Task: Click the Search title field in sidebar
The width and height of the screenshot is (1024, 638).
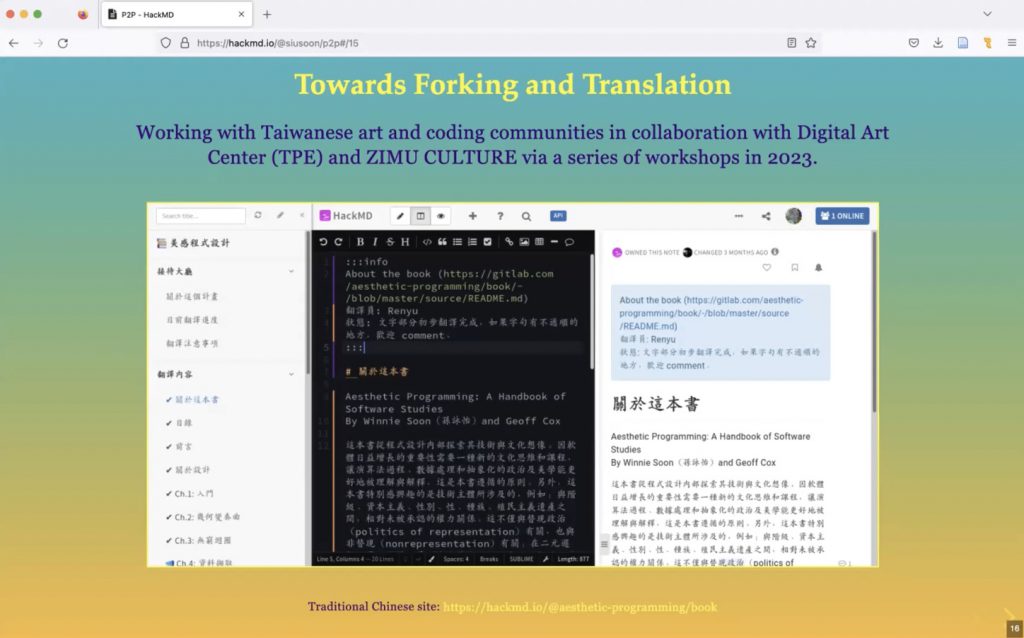Action: [x=200, y=215]
